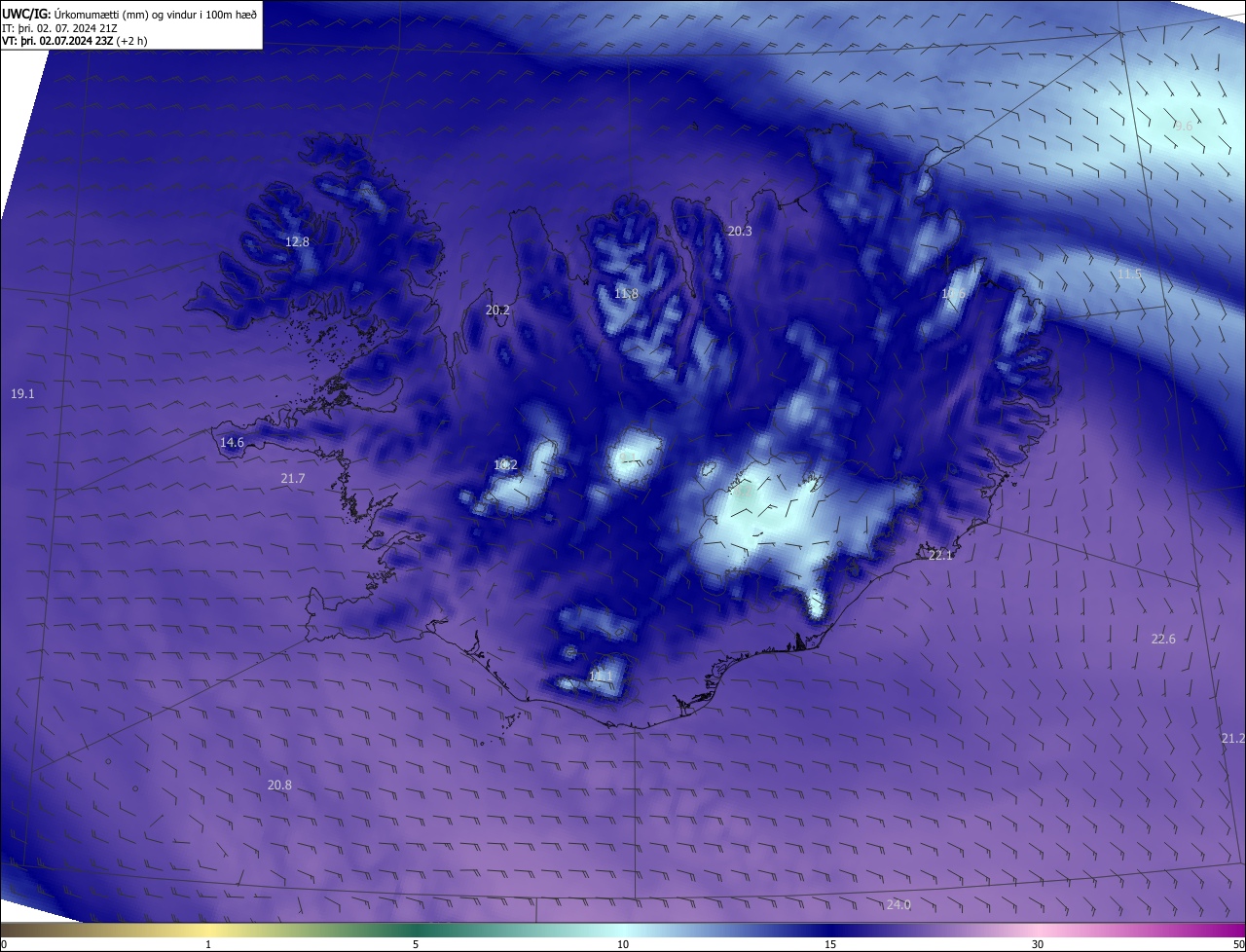Click the 24.0 value label
Image resolution: width=1246 pixels, height=952 pixels.
(898, 905)
